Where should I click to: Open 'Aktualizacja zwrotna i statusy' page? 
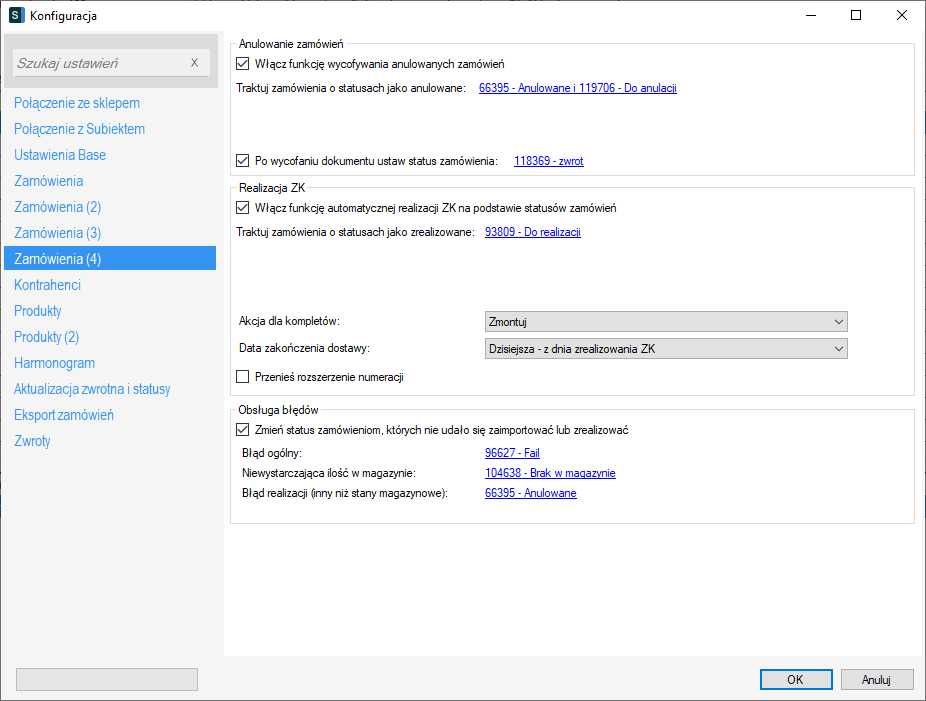92,389
